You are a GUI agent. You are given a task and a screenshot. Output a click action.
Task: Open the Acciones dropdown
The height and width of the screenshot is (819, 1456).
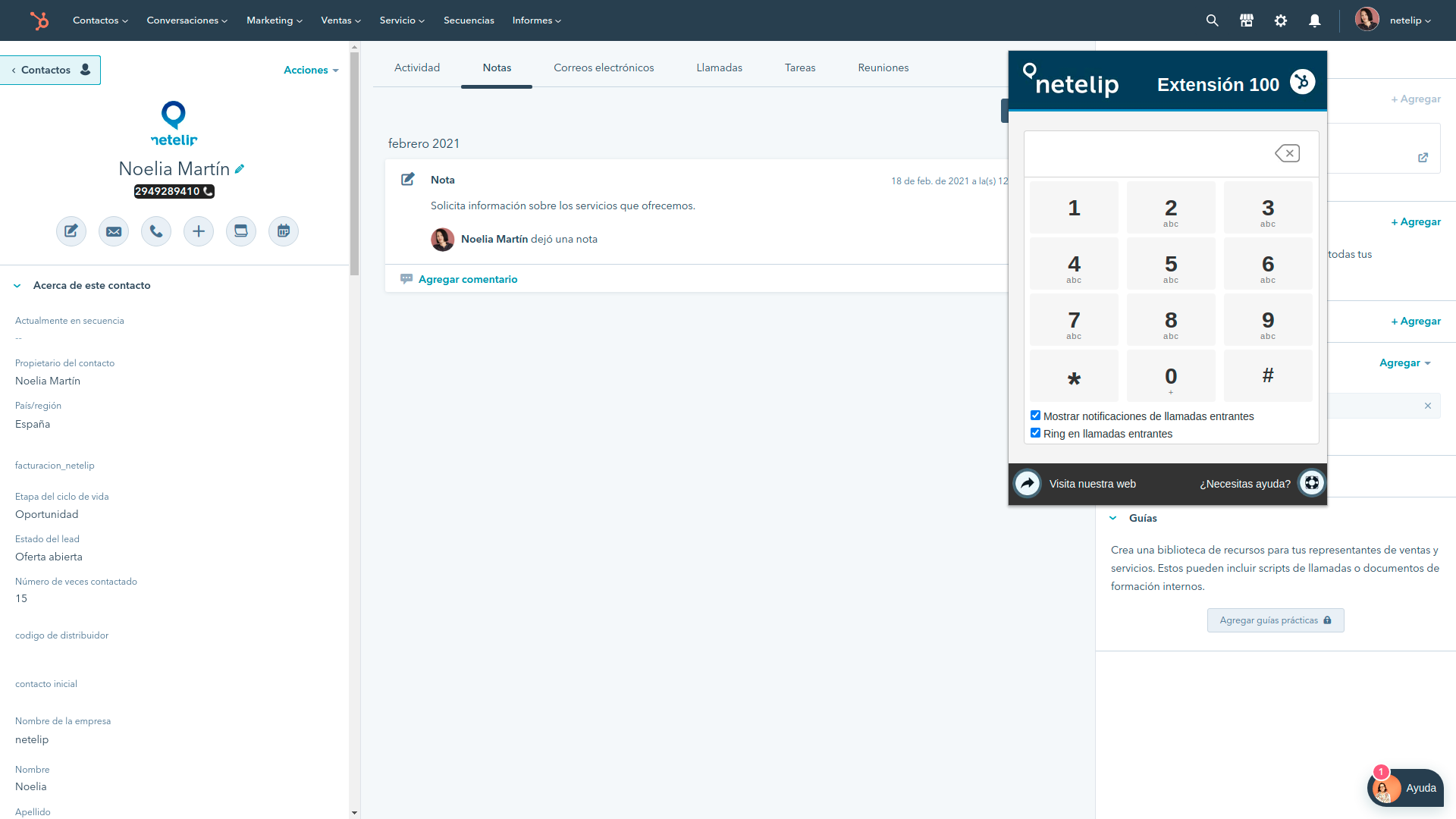coord(311,70)
